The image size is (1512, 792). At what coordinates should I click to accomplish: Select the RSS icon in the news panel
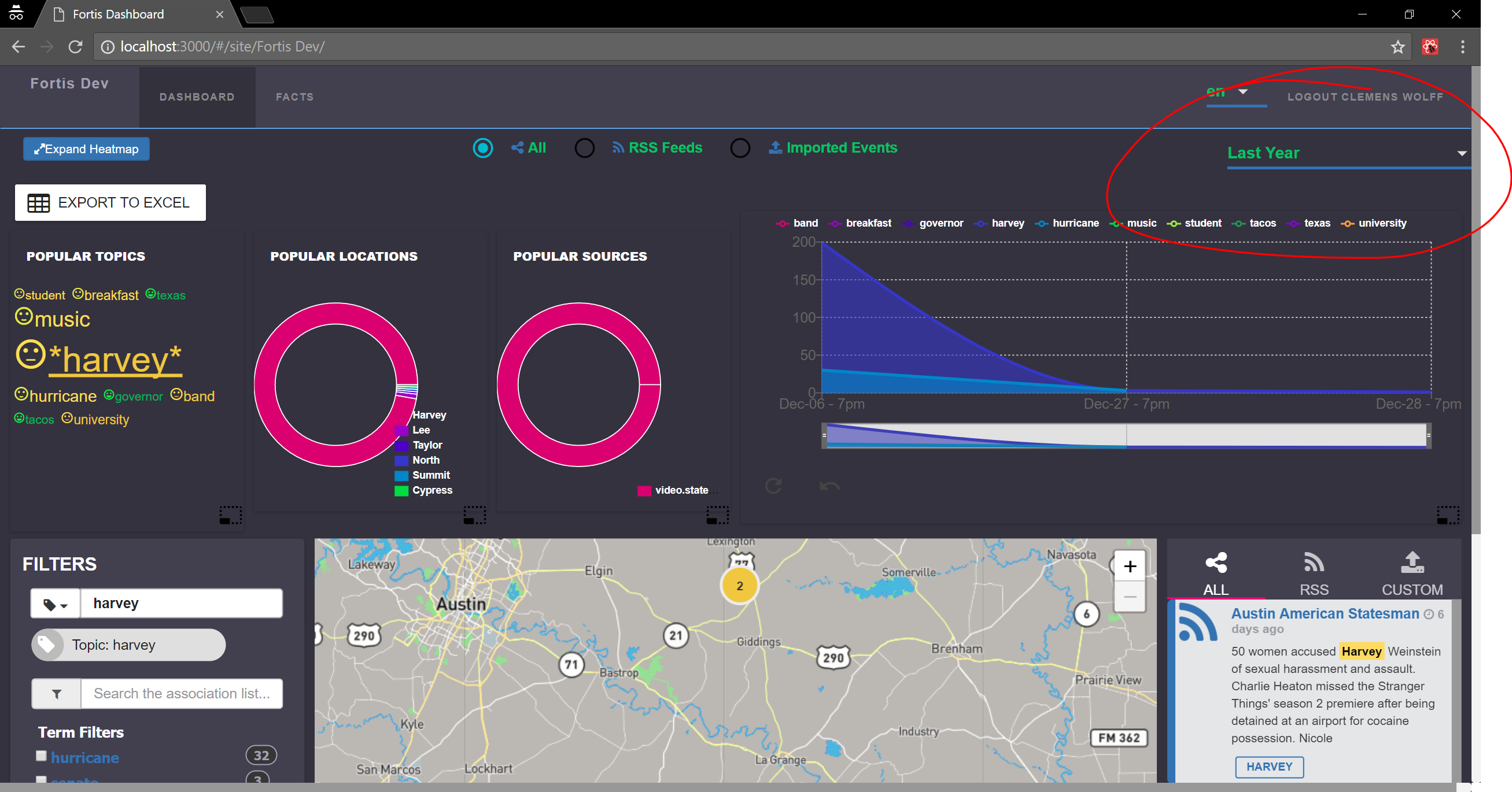point(1314,563)
